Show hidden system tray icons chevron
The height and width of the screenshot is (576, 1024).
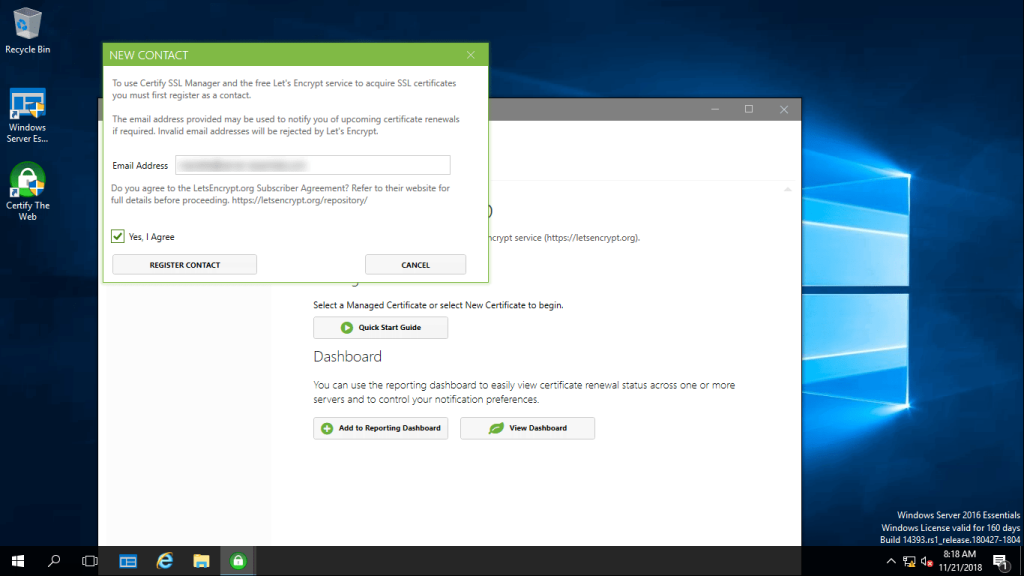(x=891, y=561)
